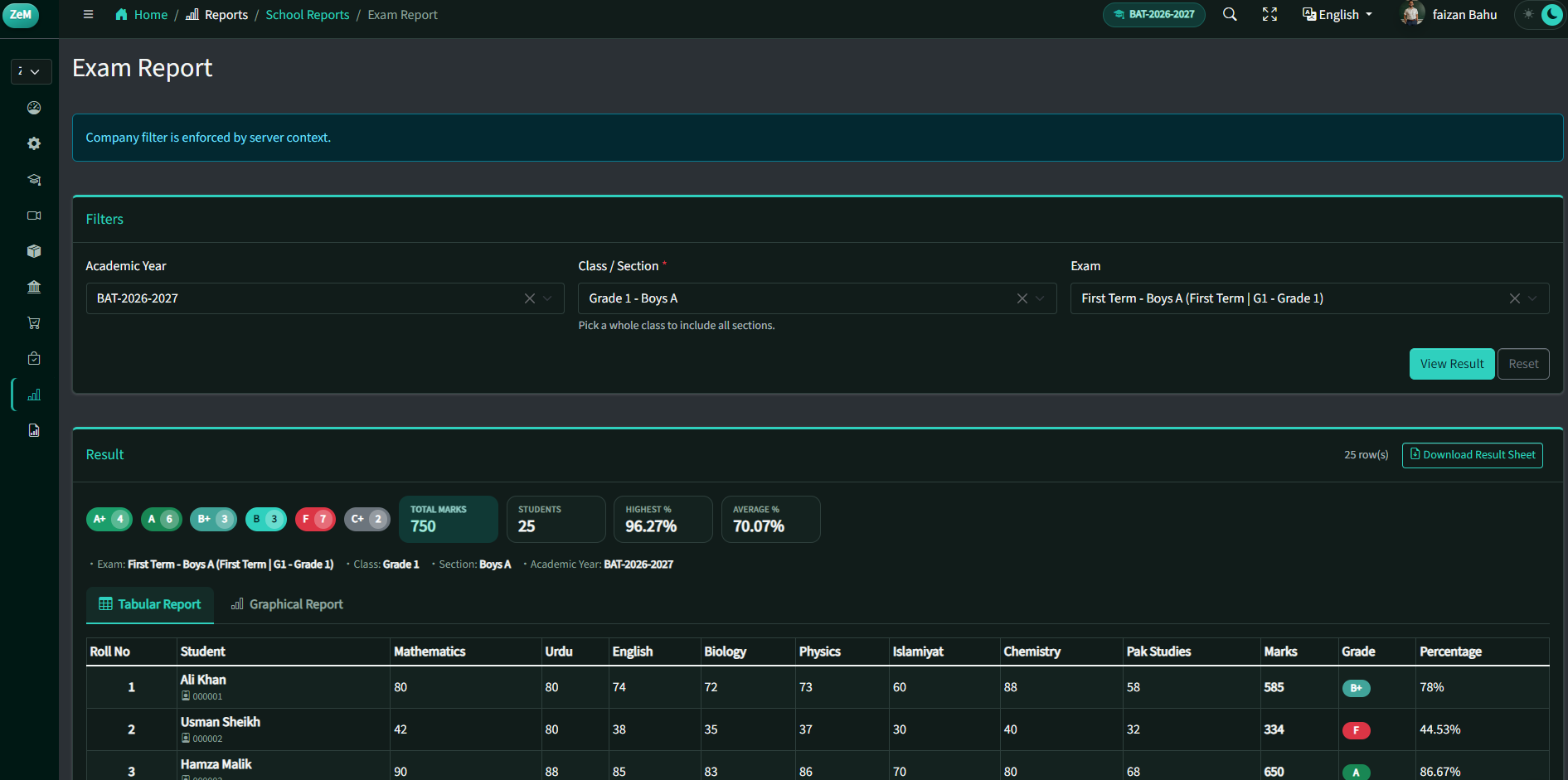Click the Highest % 96.27% card
Viewport: 1568px width, 780px height.
(x=663, y=520)
